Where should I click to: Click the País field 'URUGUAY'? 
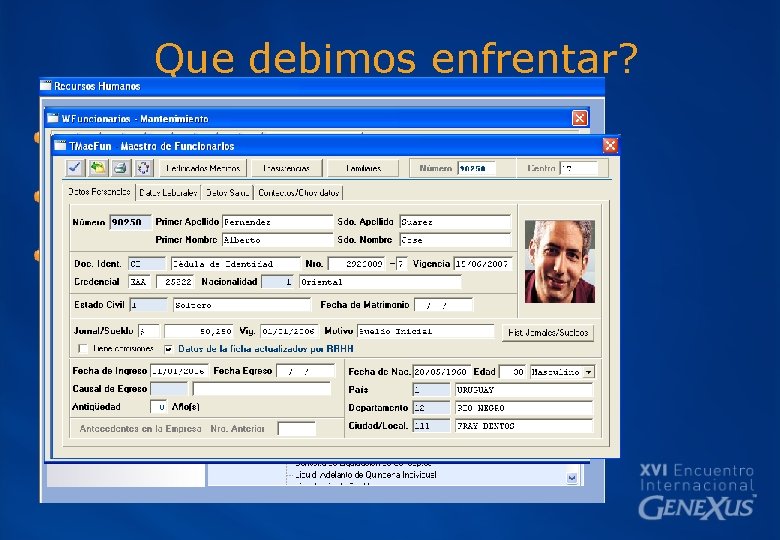point(524,390)
